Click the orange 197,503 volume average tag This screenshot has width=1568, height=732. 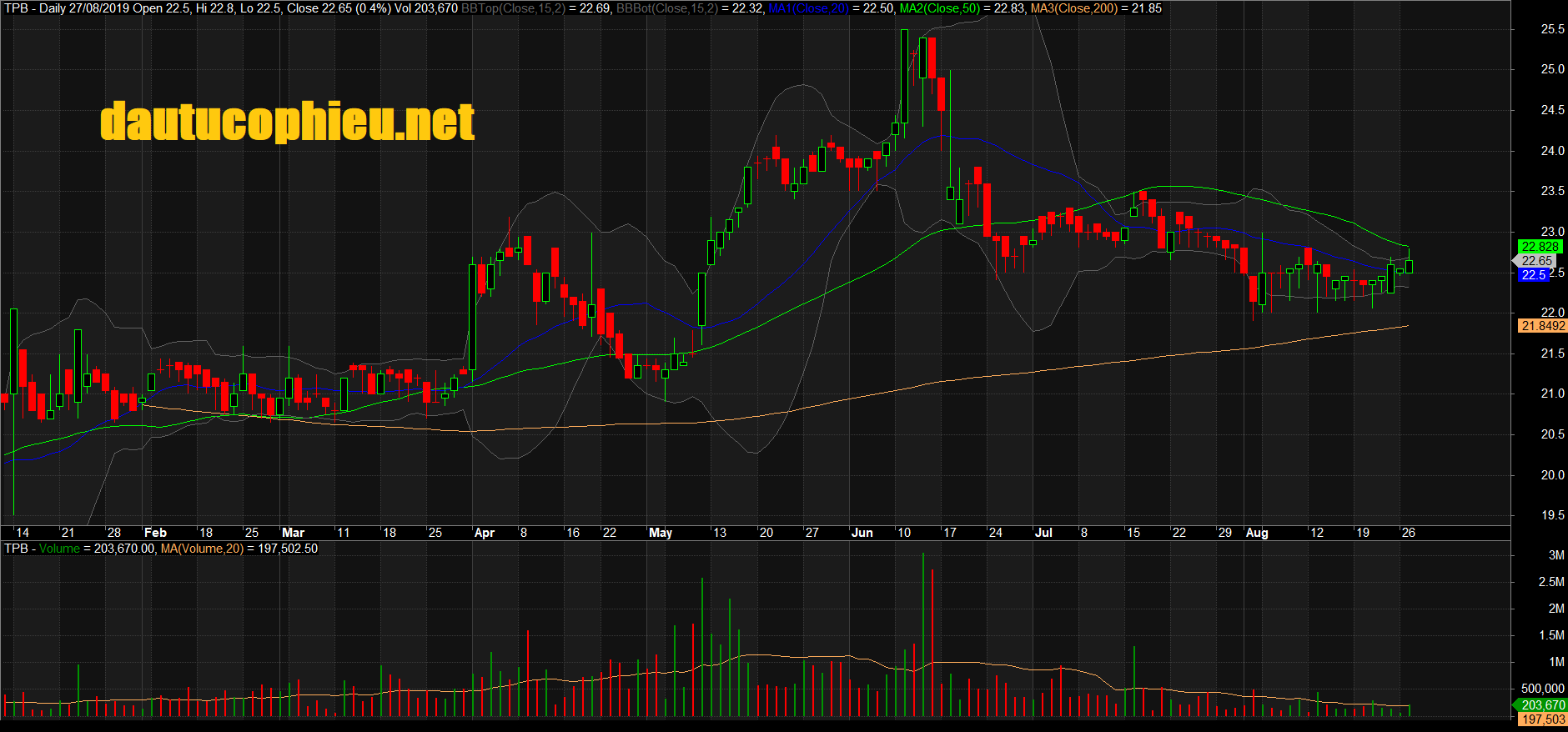click(1543, 719)
